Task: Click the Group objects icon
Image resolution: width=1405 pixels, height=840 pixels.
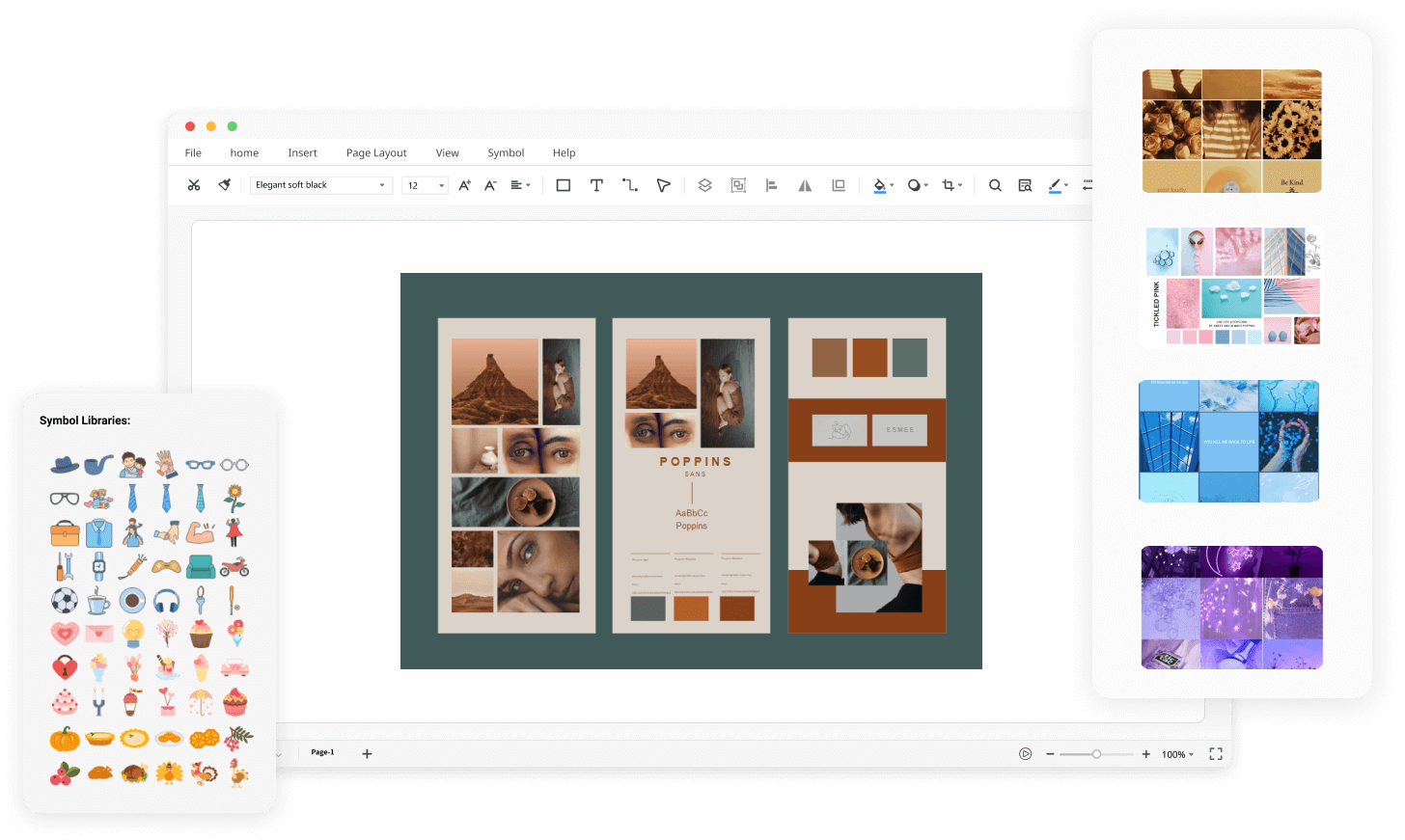Action: pos(738,185)
